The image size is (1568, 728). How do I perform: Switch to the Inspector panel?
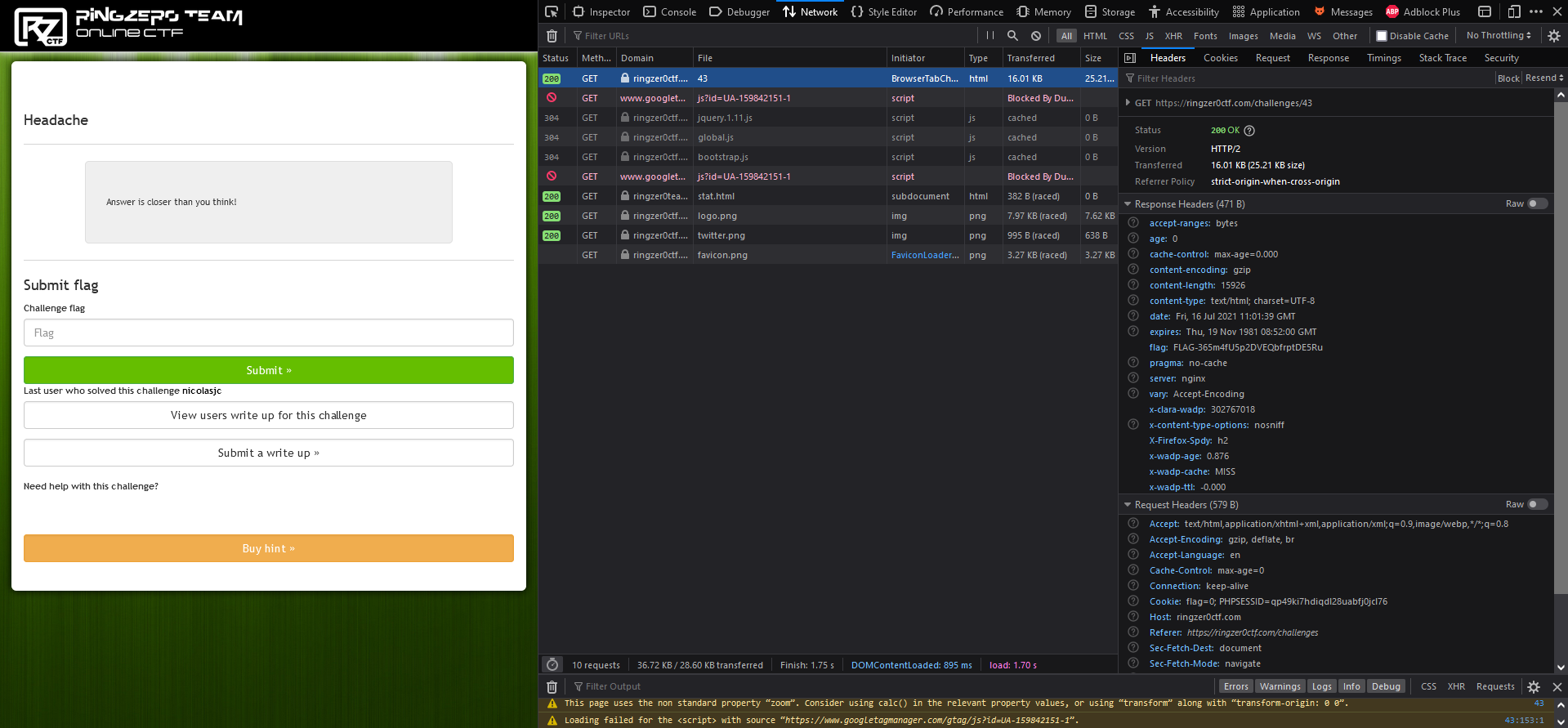[601, 11]
